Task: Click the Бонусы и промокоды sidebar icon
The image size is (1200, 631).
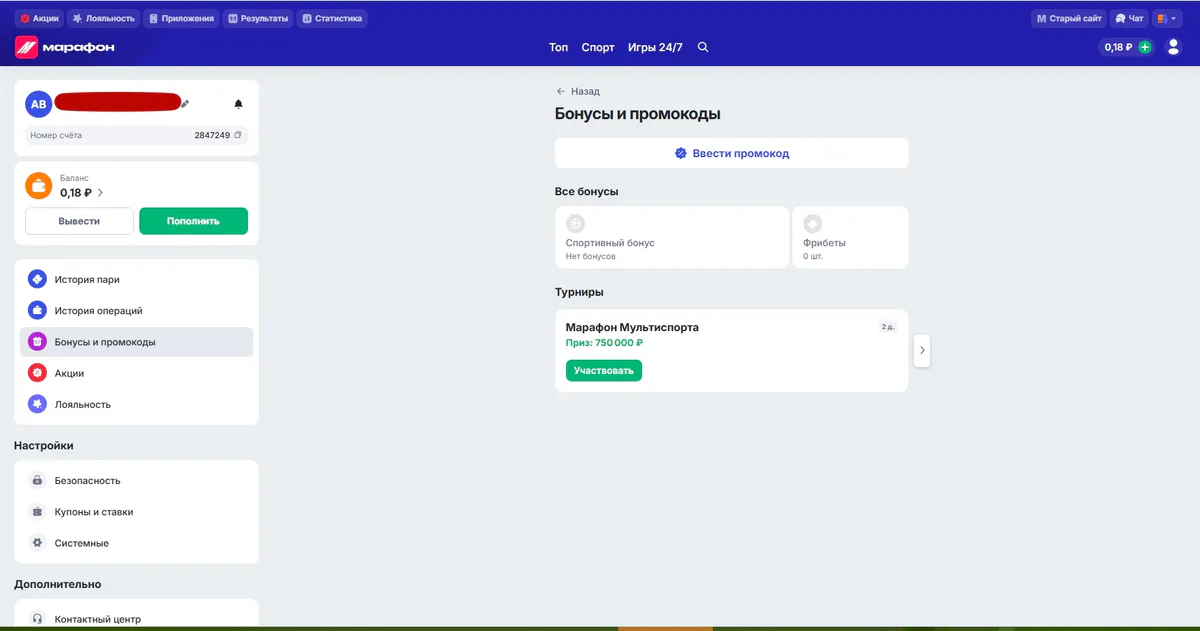Action: [37, 342]
